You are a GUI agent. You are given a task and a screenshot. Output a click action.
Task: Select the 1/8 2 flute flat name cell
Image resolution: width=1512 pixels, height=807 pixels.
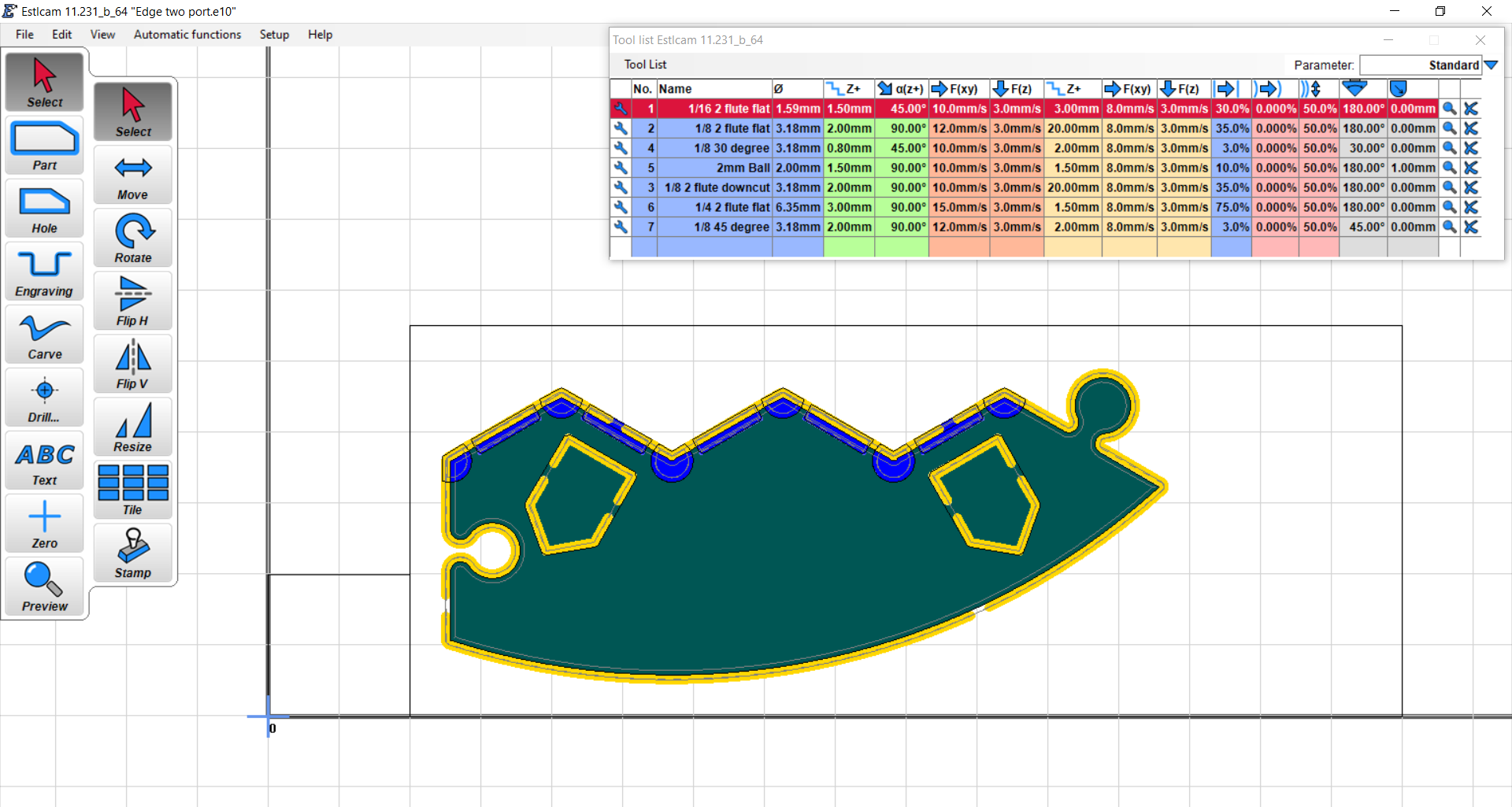[714, 128]
